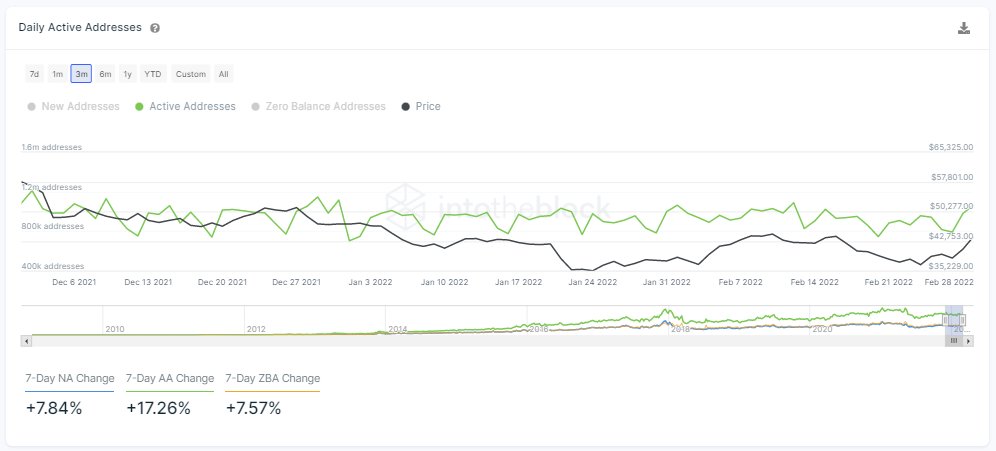Click the 2010 label in navigator
The image size is (996, 451).
115,329
